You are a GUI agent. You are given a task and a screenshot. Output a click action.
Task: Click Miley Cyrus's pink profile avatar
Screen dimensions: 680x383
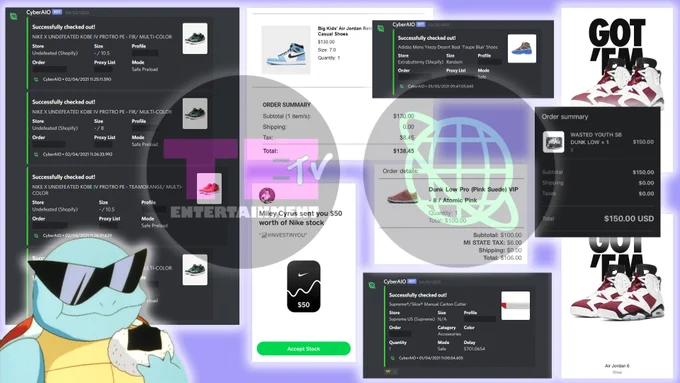click(267, 196)
